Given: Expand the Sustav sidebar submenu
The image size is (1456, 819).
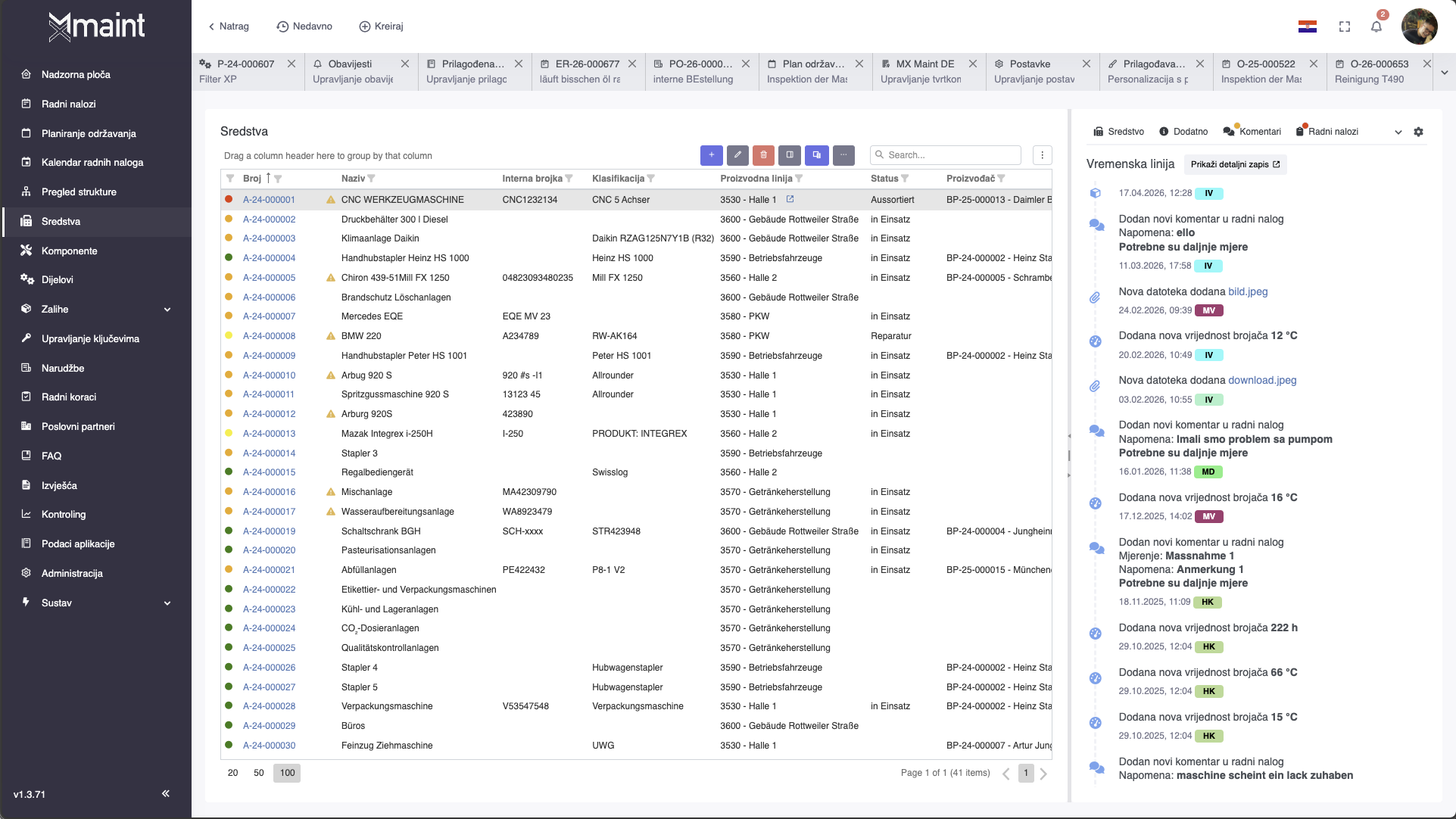Looking at the screenshot, I should (167, 603).
